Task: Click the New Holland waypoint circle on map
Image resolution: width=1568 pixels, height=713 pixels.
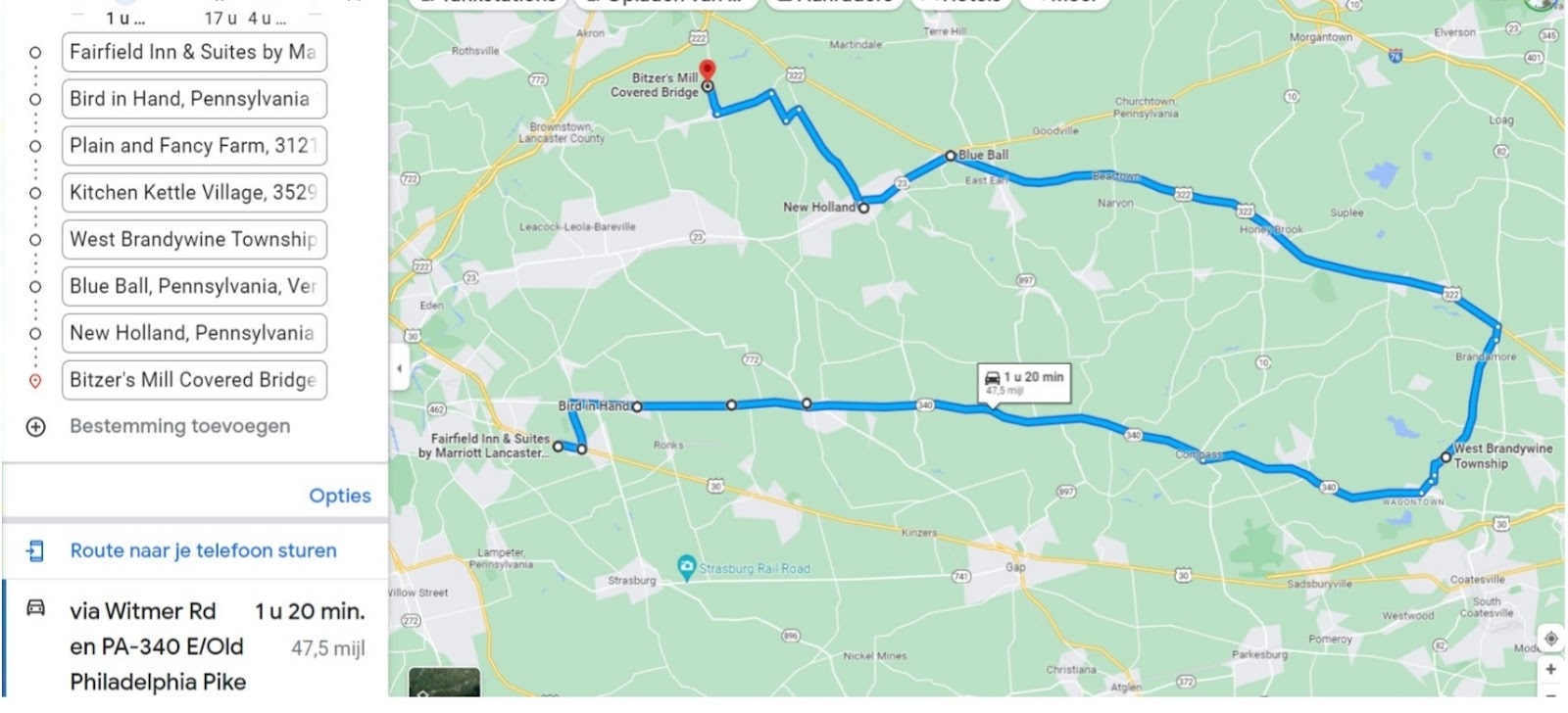Action: point(863,208)
